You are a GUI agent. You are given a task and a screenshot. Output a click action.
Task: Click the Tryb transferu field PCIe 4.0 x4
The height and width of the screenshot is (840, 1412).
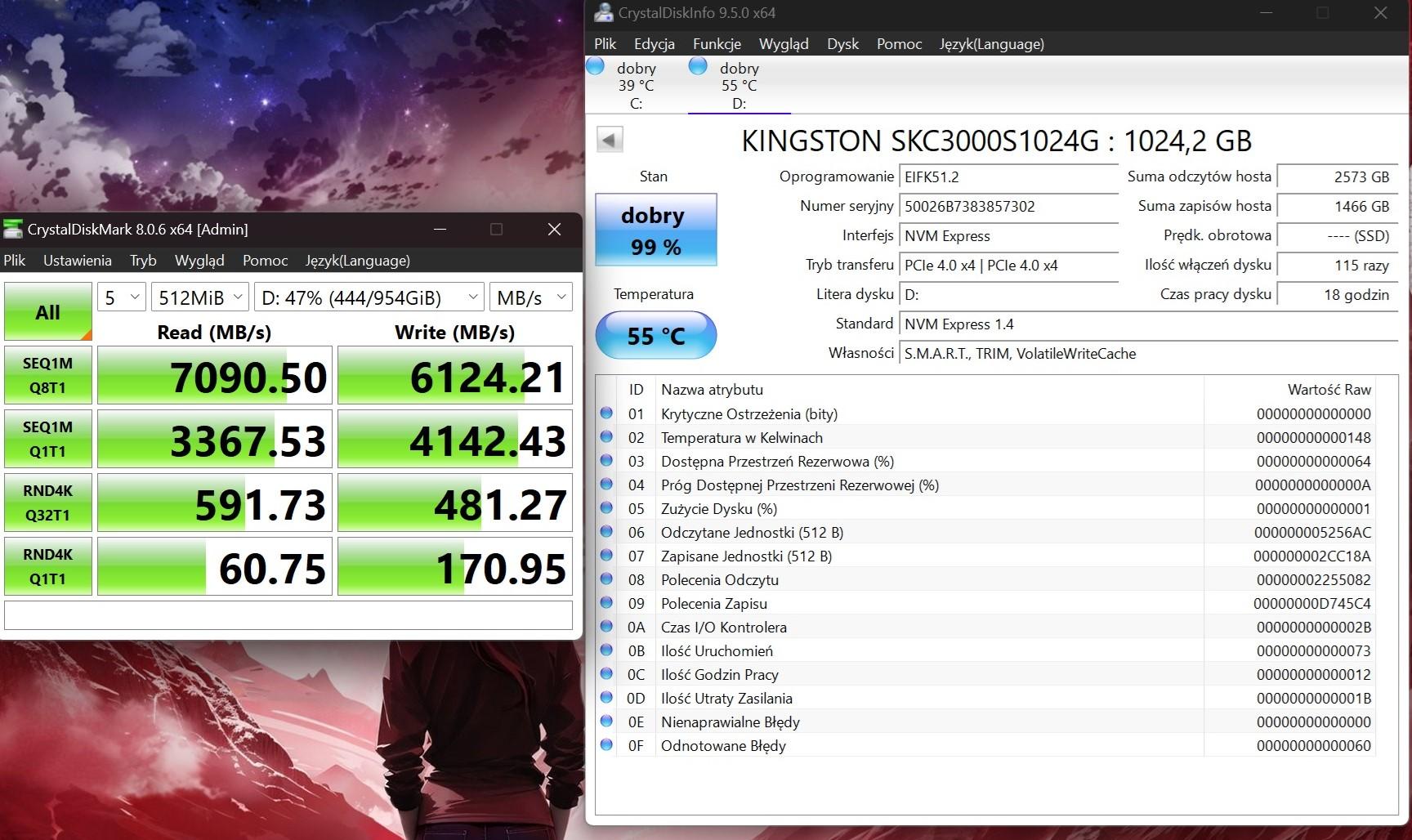1009,266
